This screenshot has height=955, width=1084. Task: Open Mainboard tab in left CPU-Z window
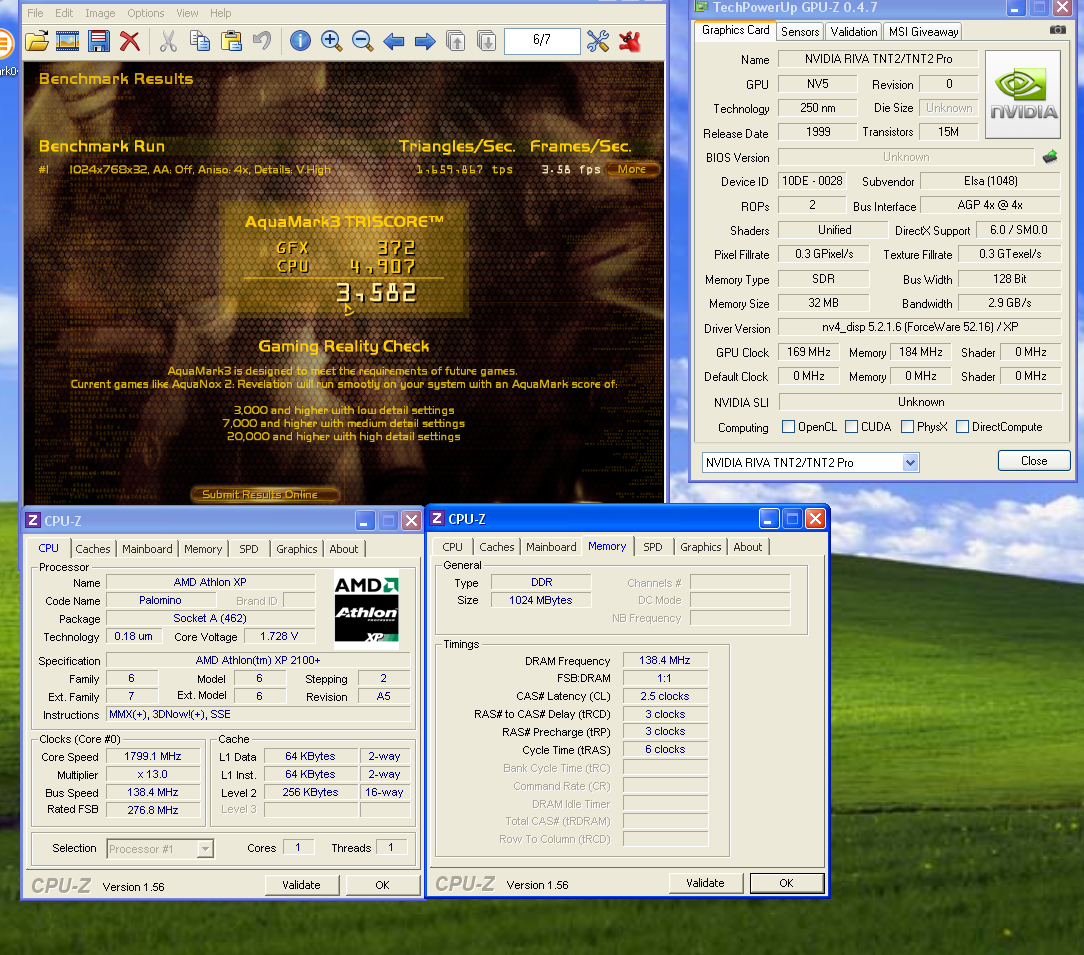click(147, 548)
